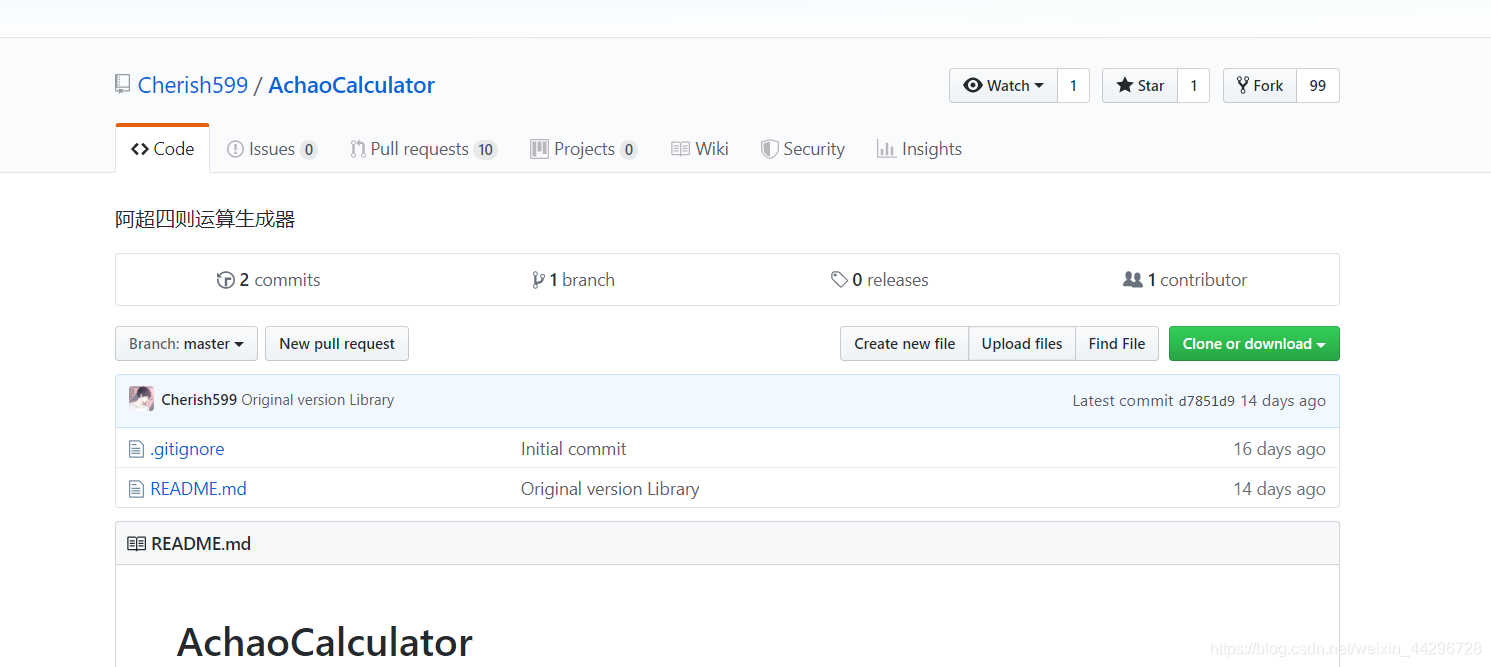Star this repository
The width and height of the screenshot is (1491, 667).
[1140, 85]
